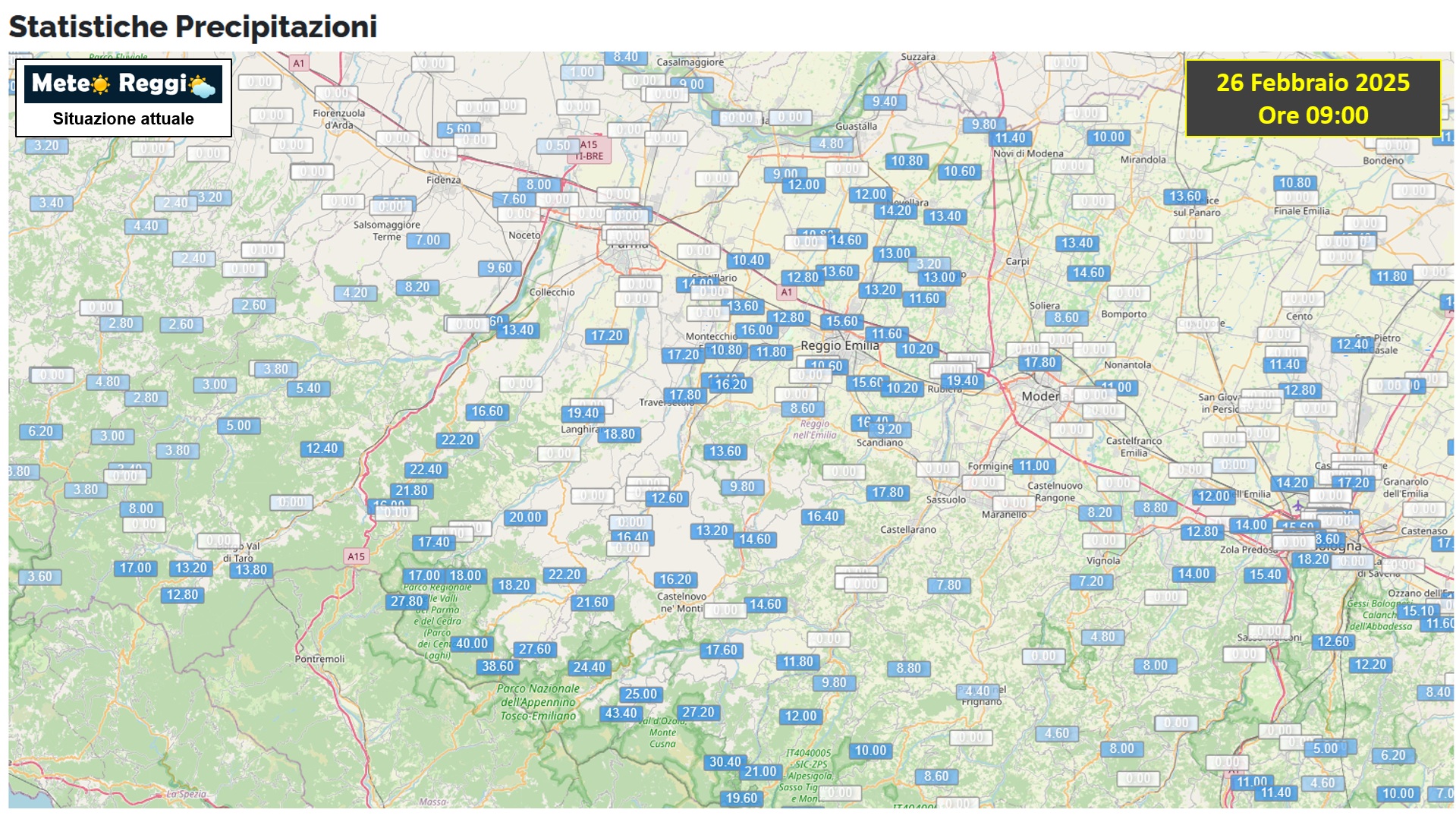The height and width of the screenshot is (819, 1456).
Task: Click the Bologna airport plane icon
Action: pos(1298,506)
